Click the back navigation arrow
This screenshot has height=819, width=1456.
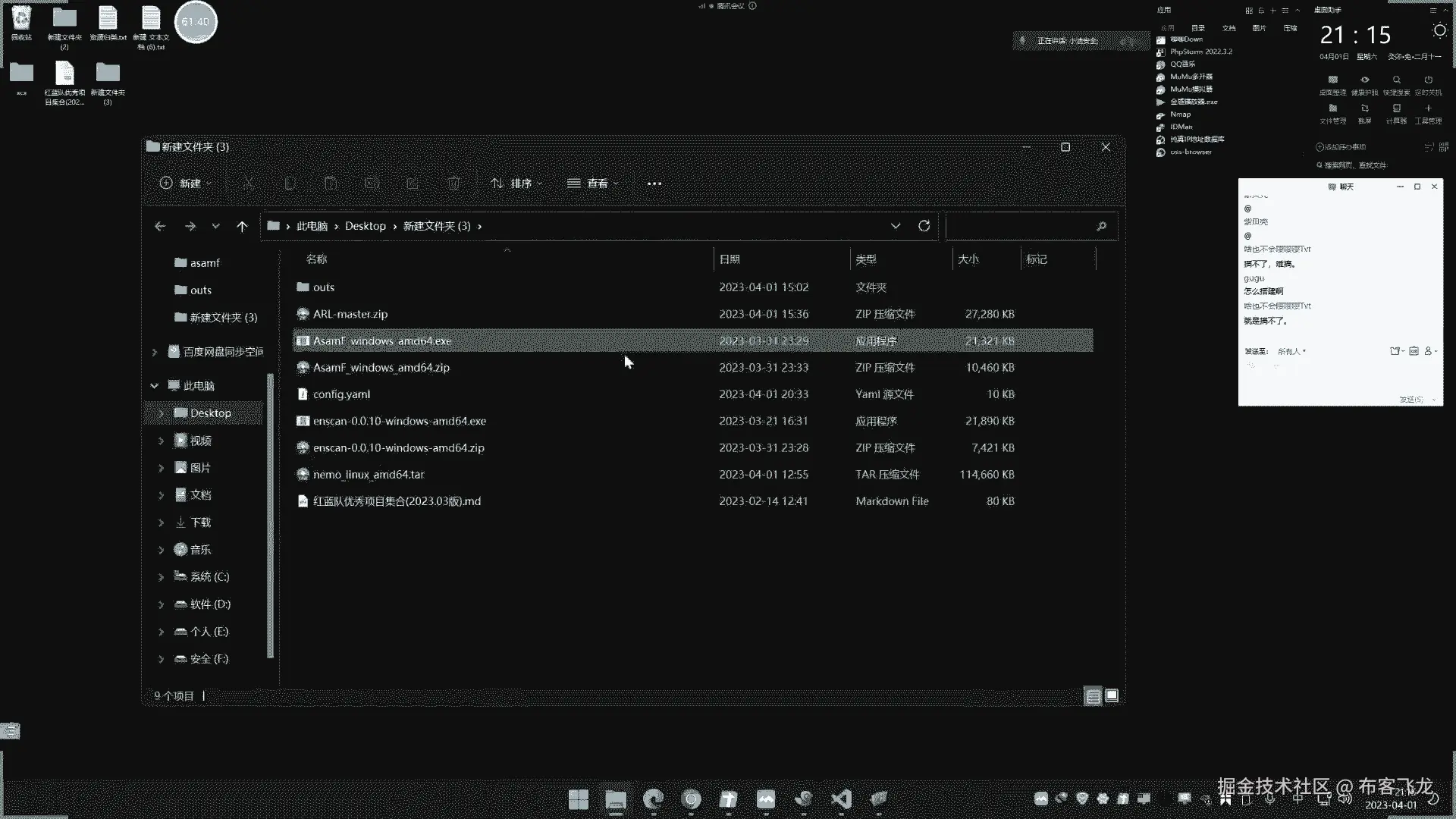[160, 226]
